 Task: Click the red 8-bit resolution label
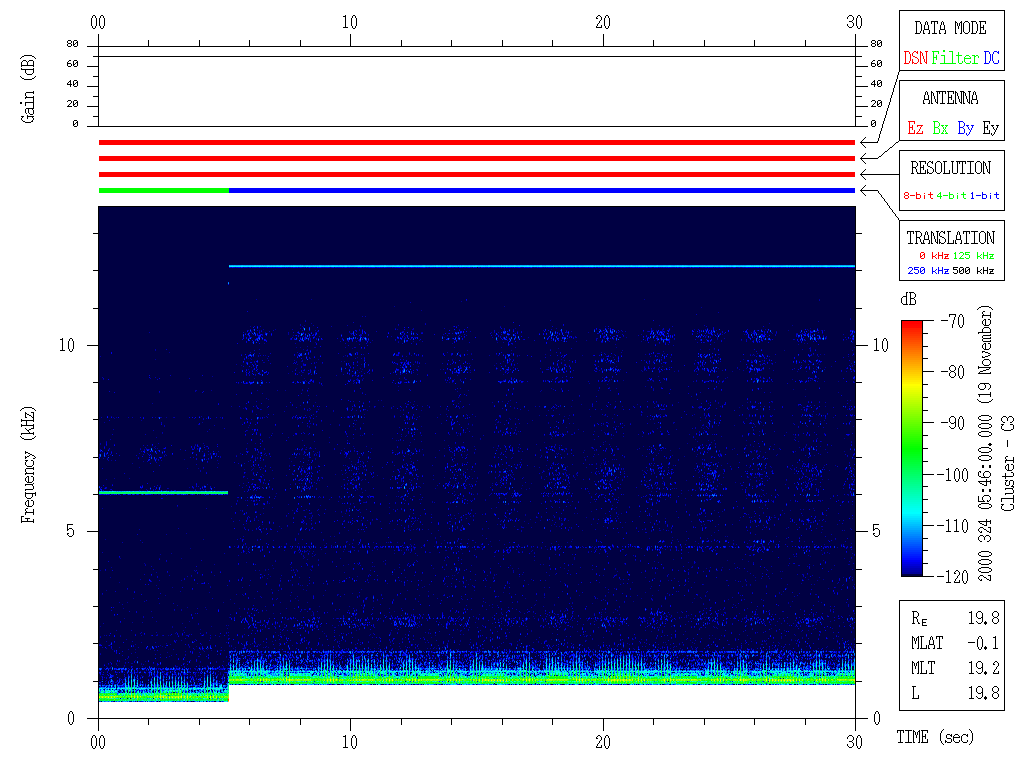[x=919, y=196]
